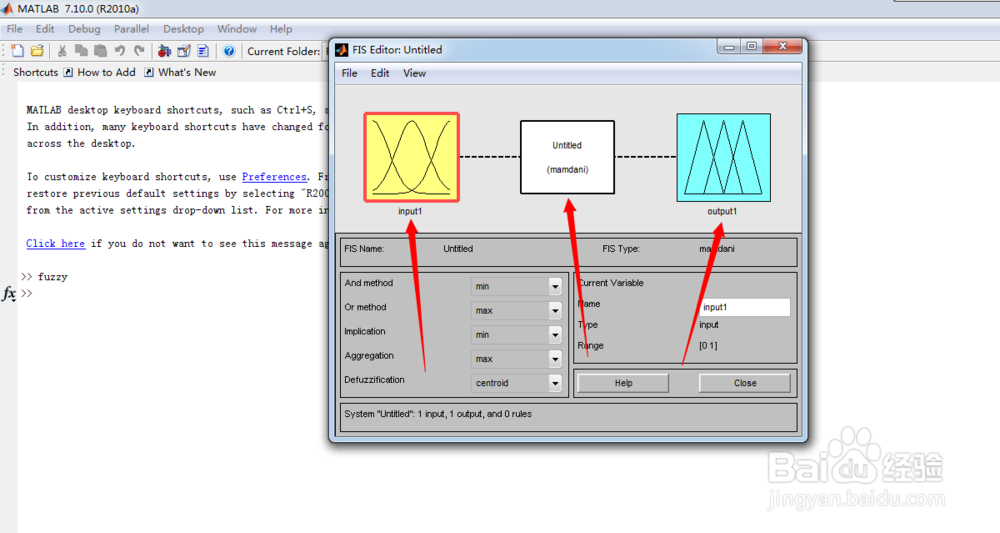Image resolution: width=1000 pixels, height=533 pixels.
Task: Open the MATLAB Help menu
Action: coord(281,29)
